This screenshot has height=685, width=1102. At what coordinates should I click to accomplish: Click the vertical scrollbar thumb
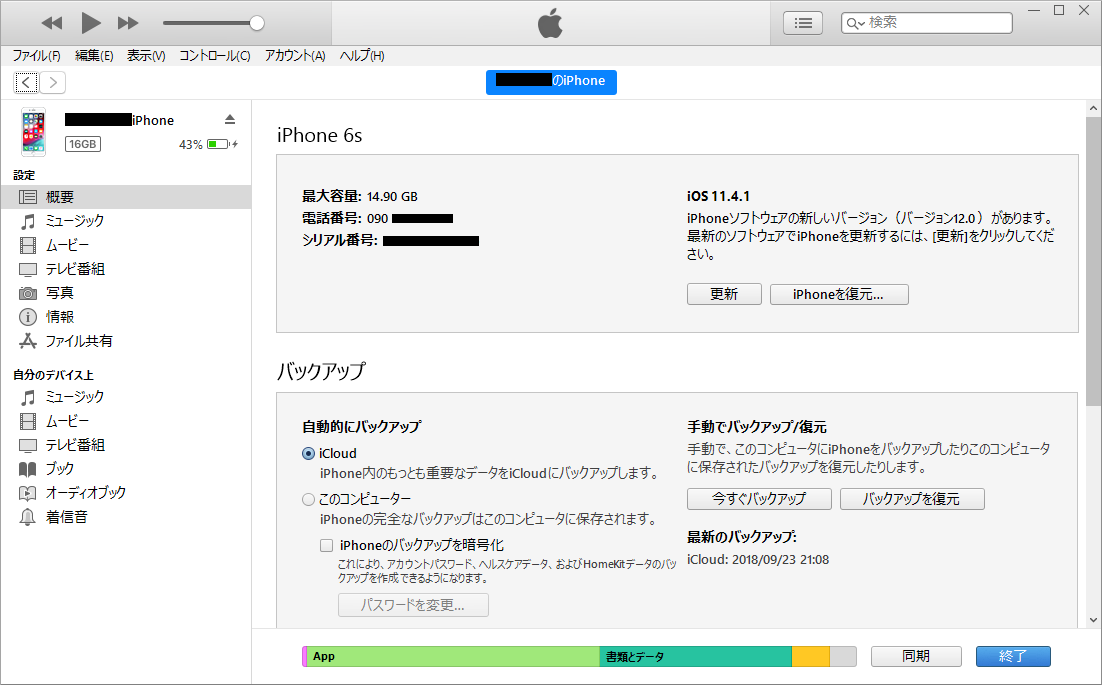[1093, 261]
